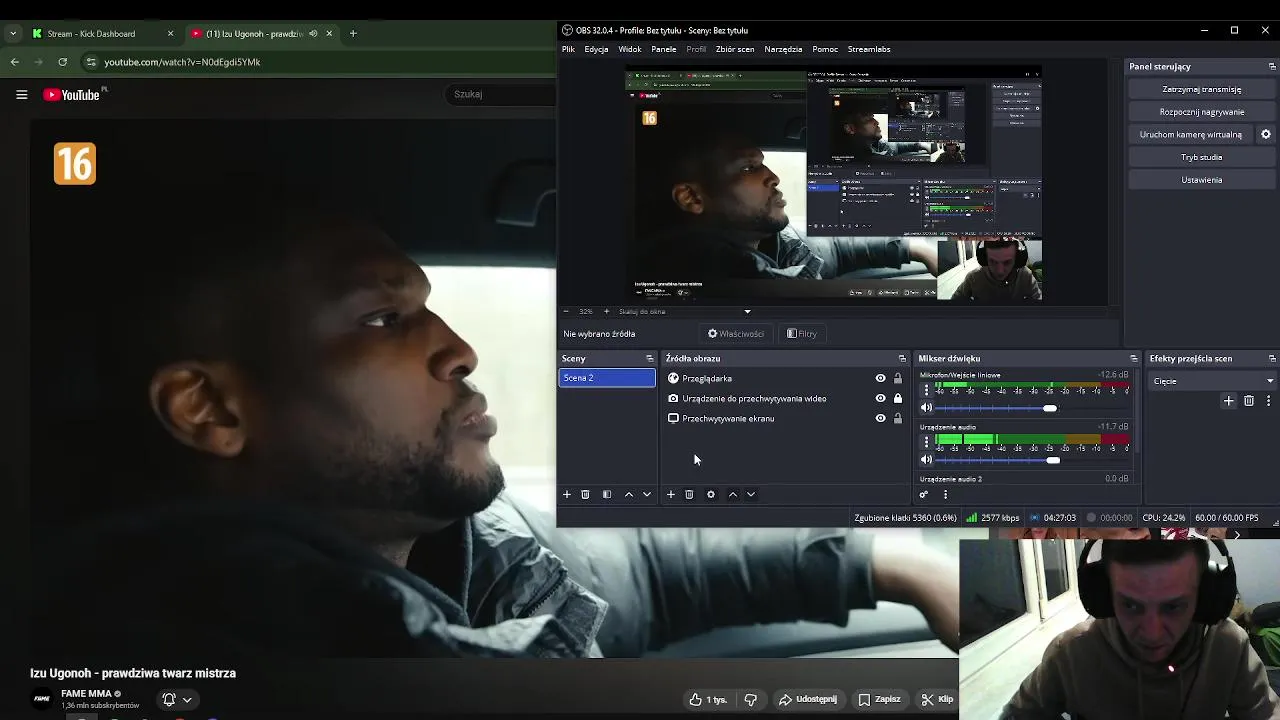Remove selected scene using Sceny trash icon
The image size is (1280, 720).
click(585, 494)
